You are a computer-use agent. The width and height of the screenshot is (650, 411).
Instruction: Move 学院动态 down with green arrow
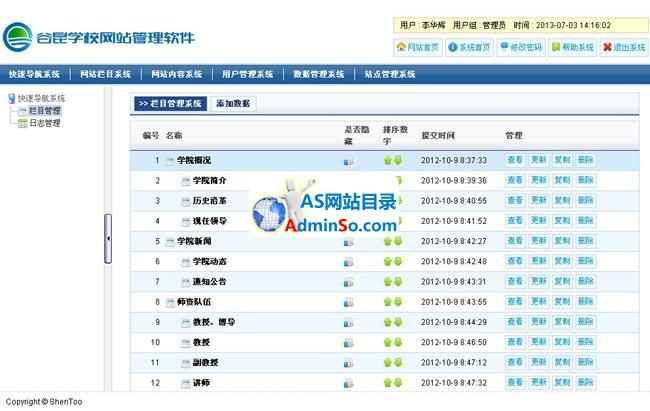(x=398, y=262)
